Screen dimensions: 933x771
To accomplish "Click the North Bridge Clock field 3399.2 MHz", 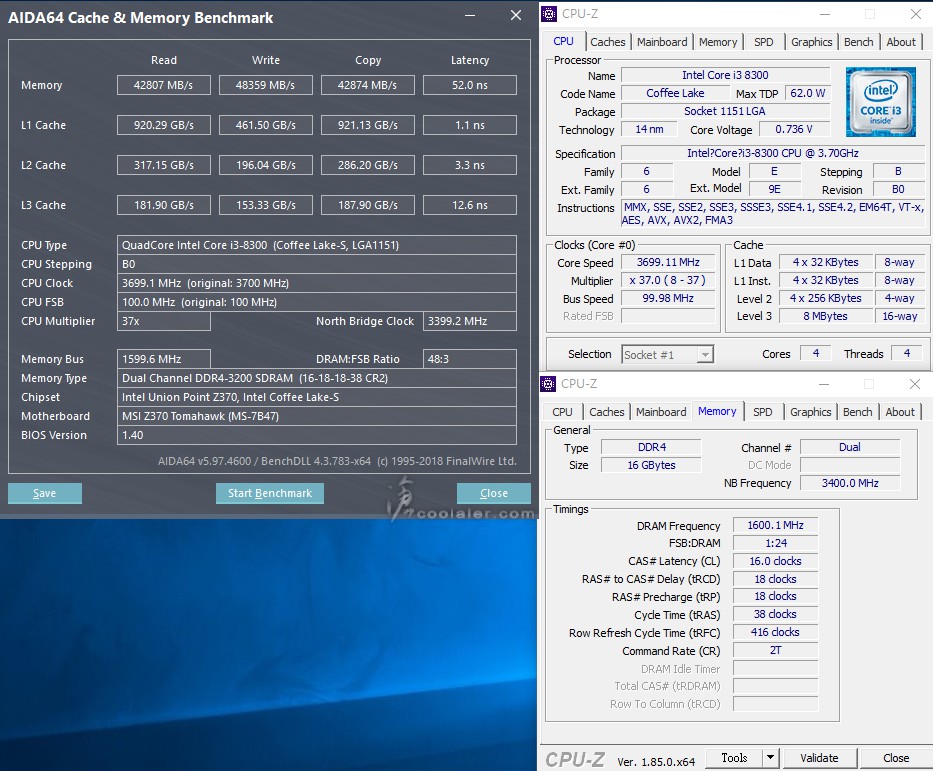I will 469,321.
